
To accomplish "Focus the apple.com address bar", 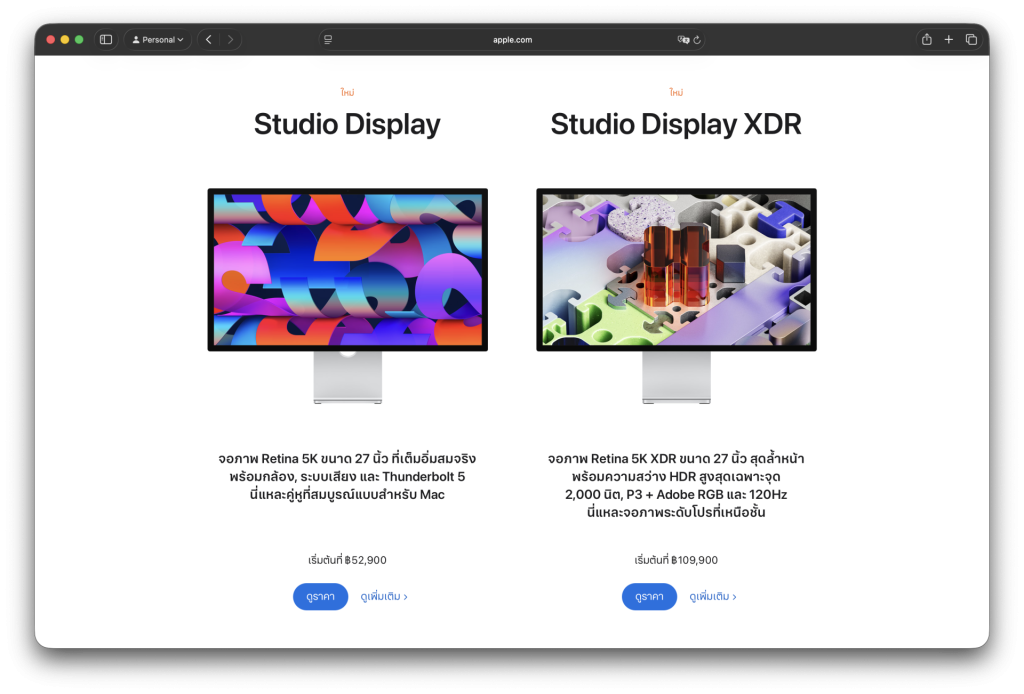I will [x=512, y=40].
